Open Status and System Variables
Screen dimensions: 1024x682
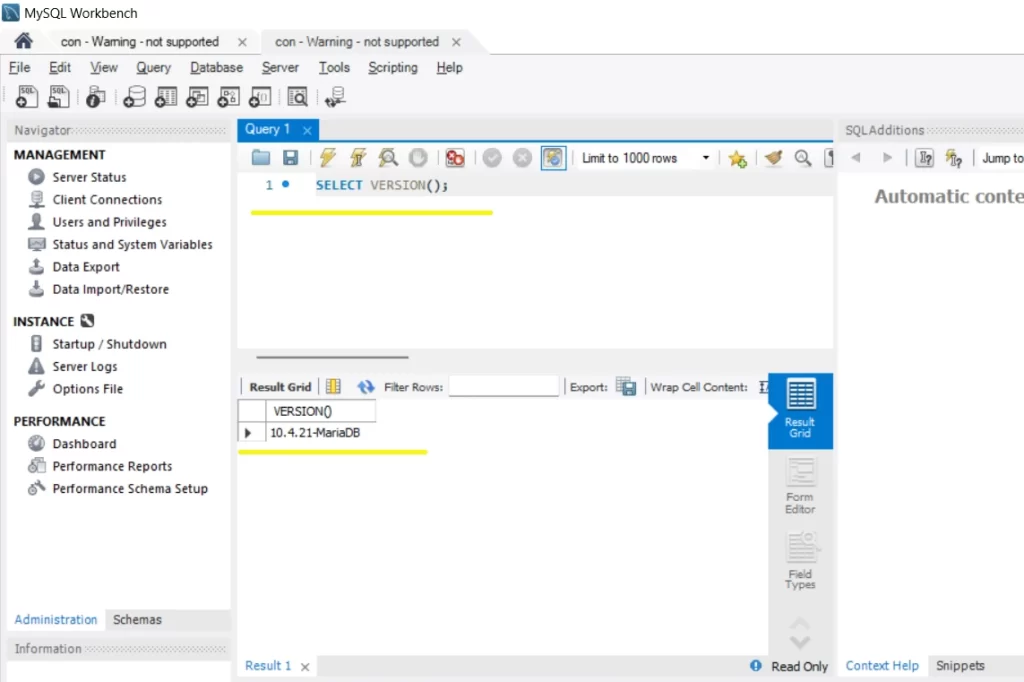pyautogui.click(x=132, y=244)
